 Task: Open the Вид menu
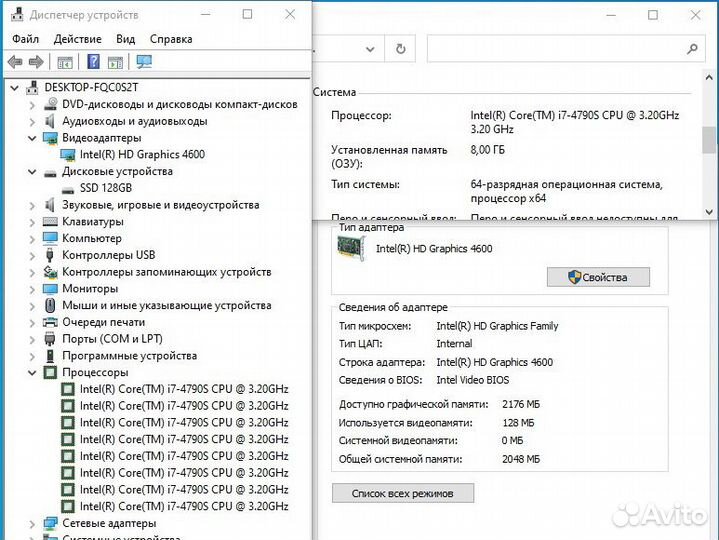coord(125,39)
